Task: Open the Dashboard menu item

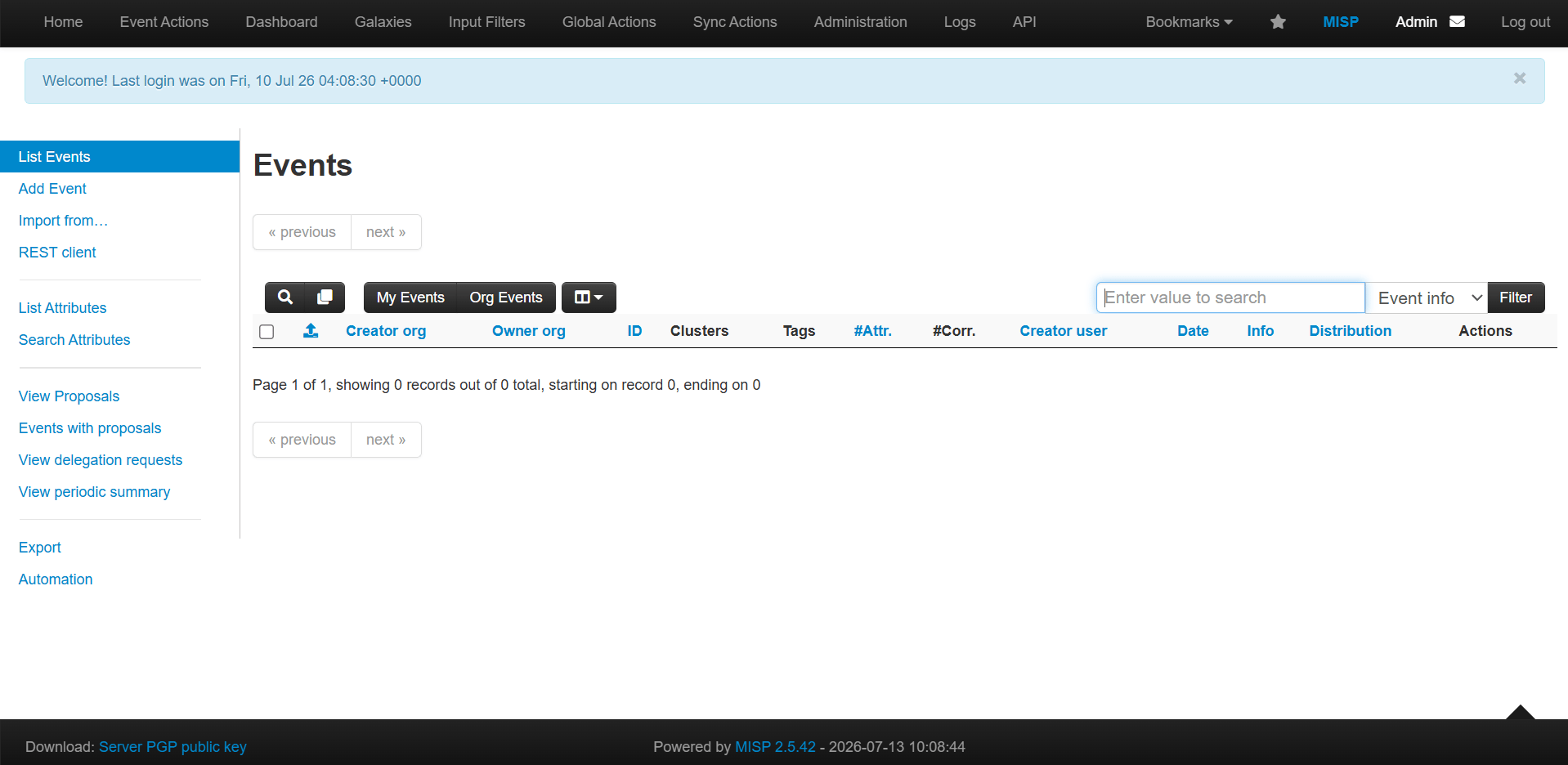Action: click(281, 22)
